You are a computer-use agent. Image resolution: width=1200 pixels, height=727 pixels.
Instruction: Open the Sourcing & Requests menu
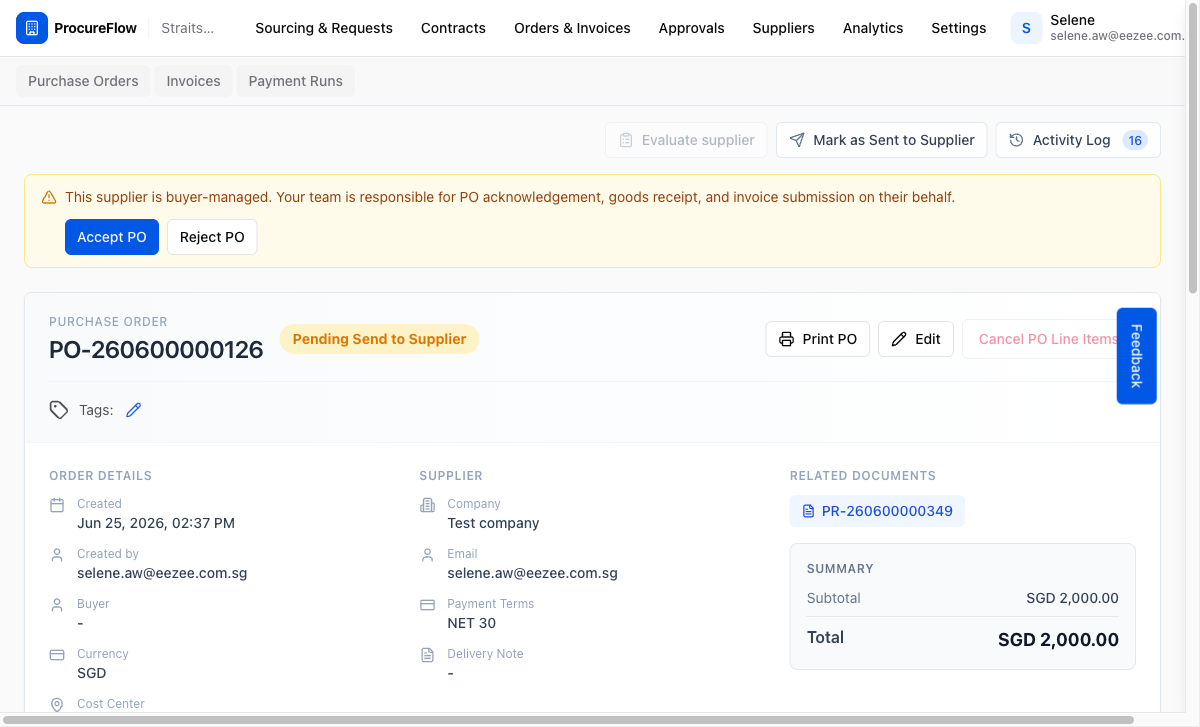tap(324, 28)
